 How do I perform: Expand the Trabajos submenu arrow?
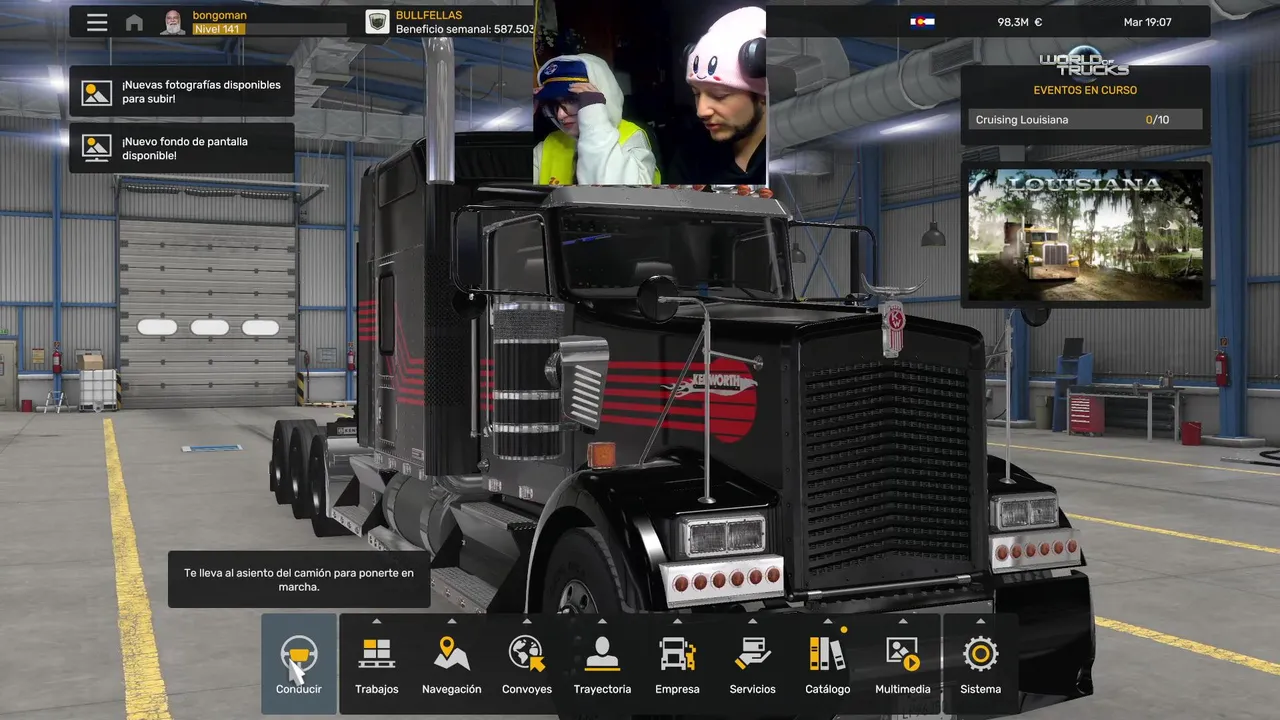(x=377, y=621)
